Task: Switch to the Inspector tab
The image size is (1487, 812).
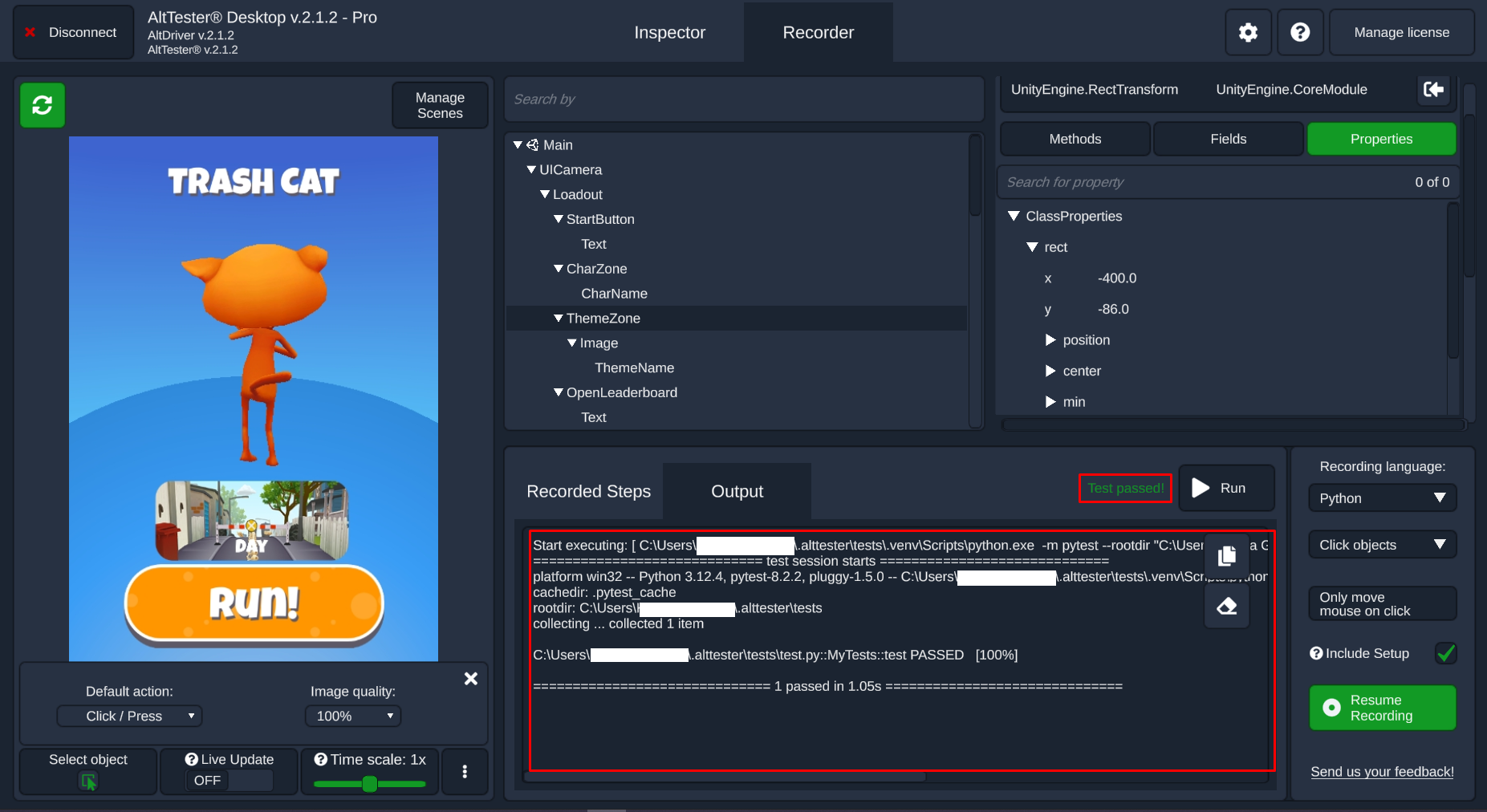Action: [x=668, y=32]
